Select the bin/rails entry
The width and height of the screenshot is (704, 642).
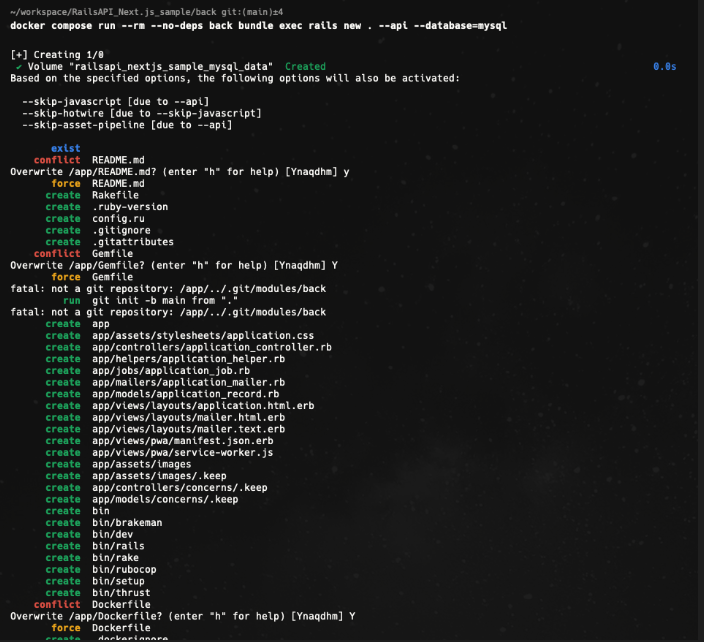point(119,546)
